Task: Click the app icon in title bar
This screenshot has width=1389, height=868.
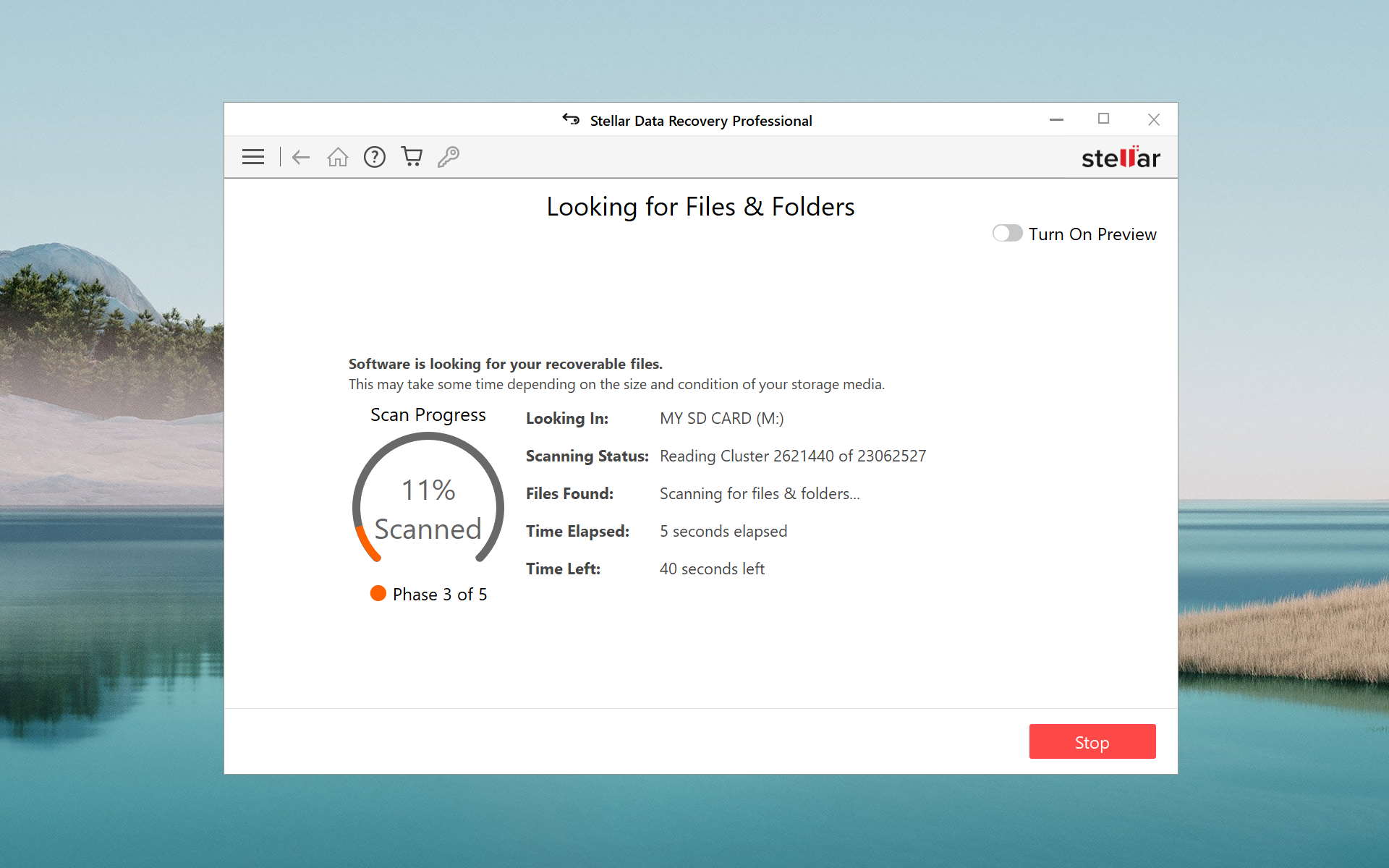Action: tap(571, 119)
